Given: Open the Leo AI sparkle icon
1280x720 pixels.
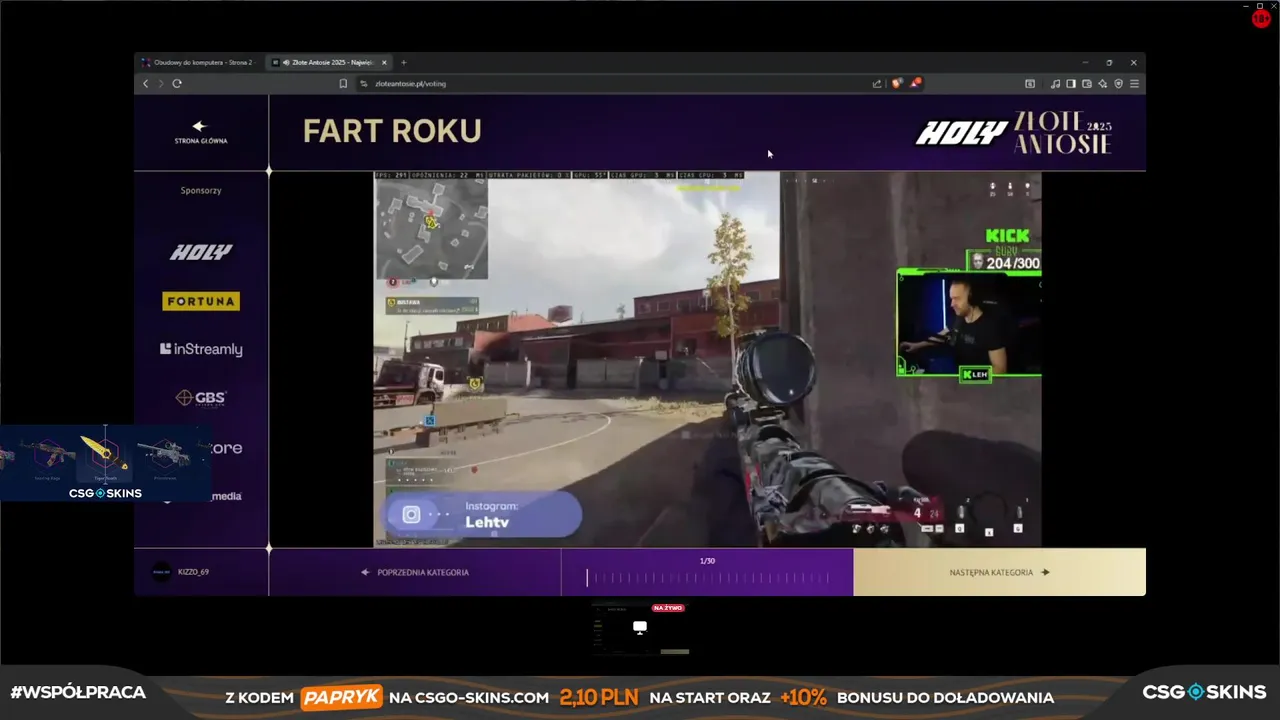Looking at the screenshot, I should (x=1102, y=84).
